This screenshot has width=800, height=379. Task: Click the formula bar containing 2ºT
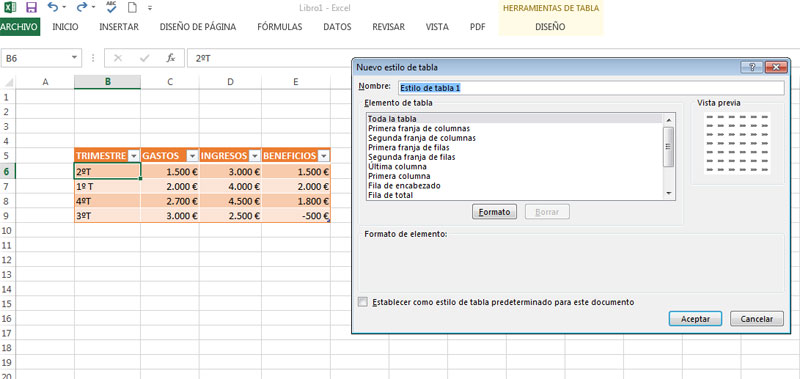(269, 58)
